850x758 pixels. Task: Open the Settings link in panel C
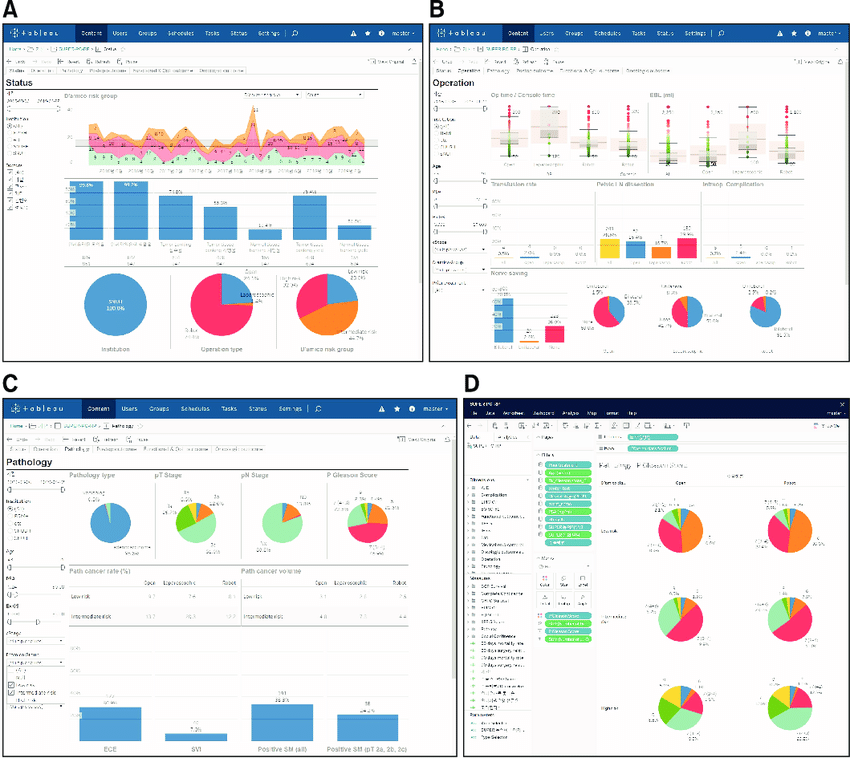click(291, 409)
